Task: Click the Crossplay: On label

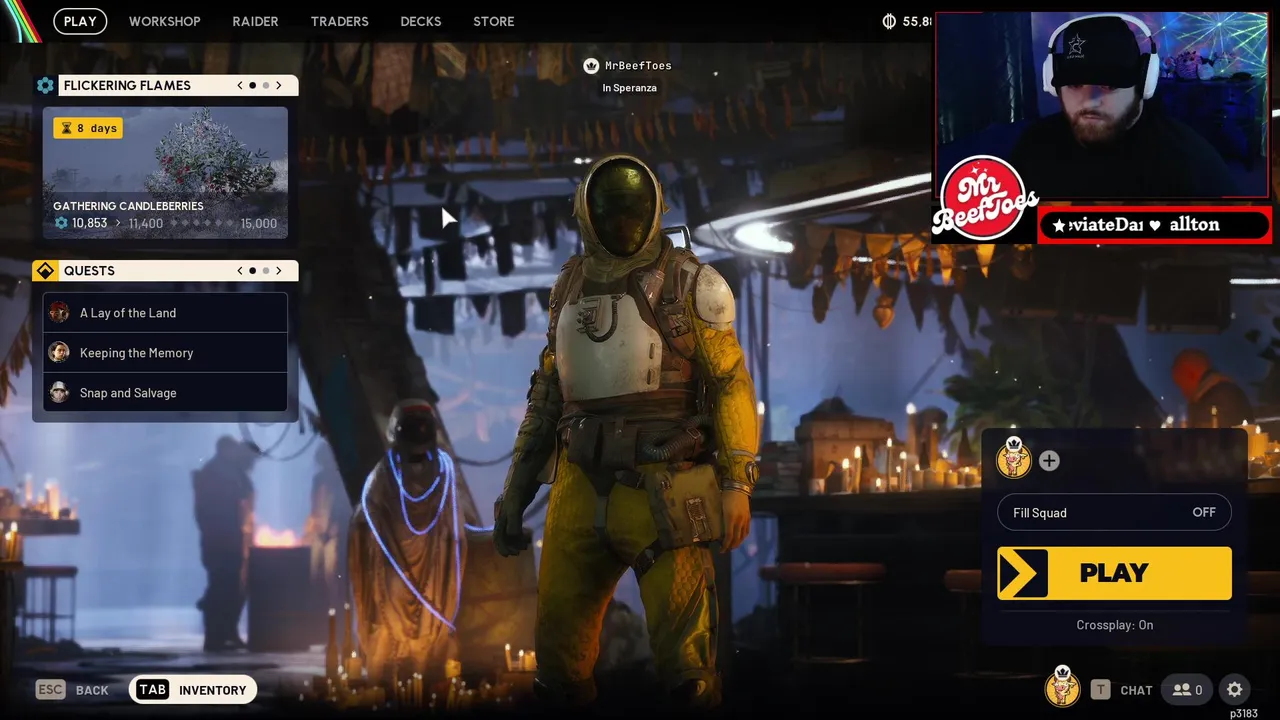Action: click(1114, 625)
